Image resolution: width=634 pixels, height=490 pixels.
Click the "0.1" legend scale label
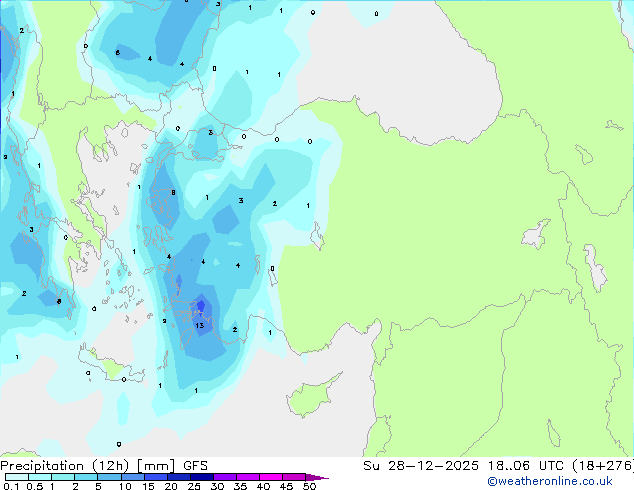[x=11, y=486]
